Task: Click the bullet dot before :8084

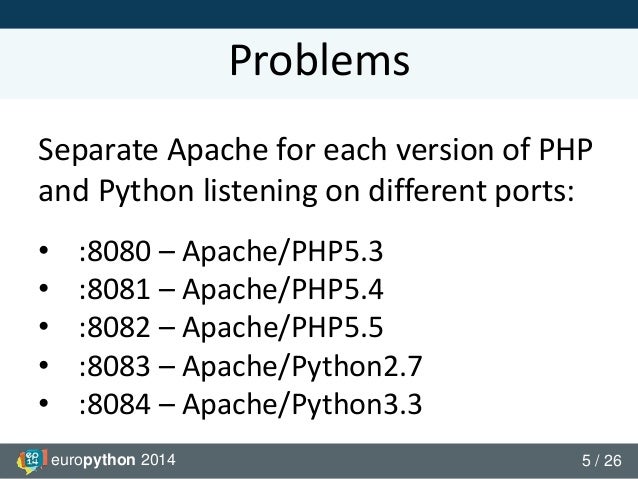Action: pyautogui.click(x=43, y=406)
